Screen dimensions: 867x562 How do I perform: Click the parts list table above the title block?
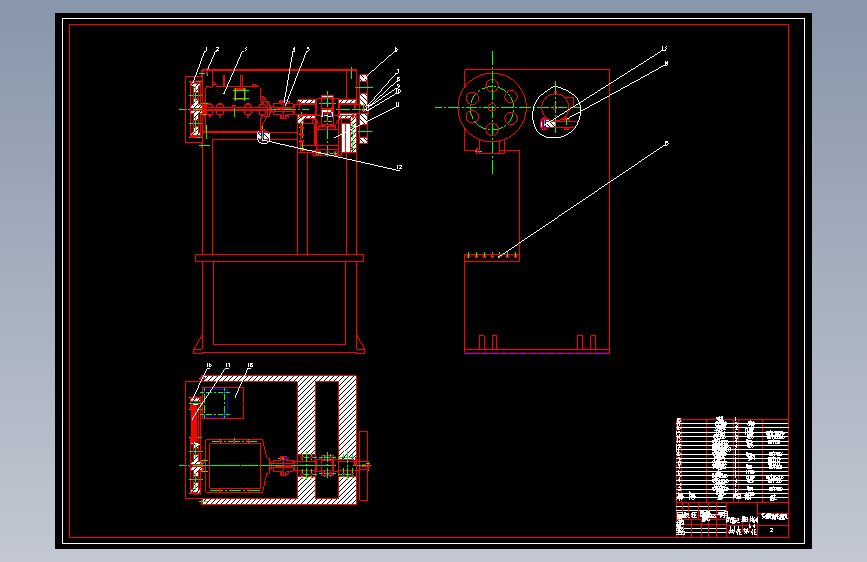click(x=732, y=460)
